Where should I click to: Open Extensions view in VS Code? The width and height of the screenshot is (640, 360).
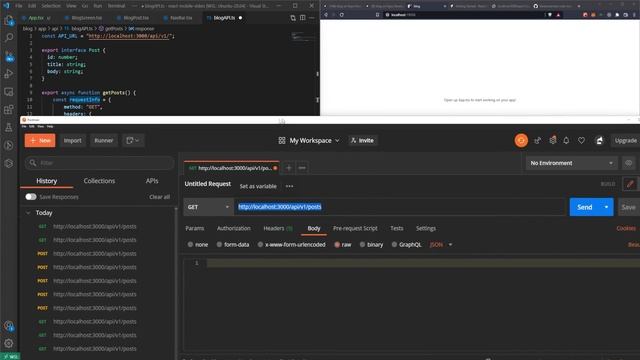coord(9,110)
